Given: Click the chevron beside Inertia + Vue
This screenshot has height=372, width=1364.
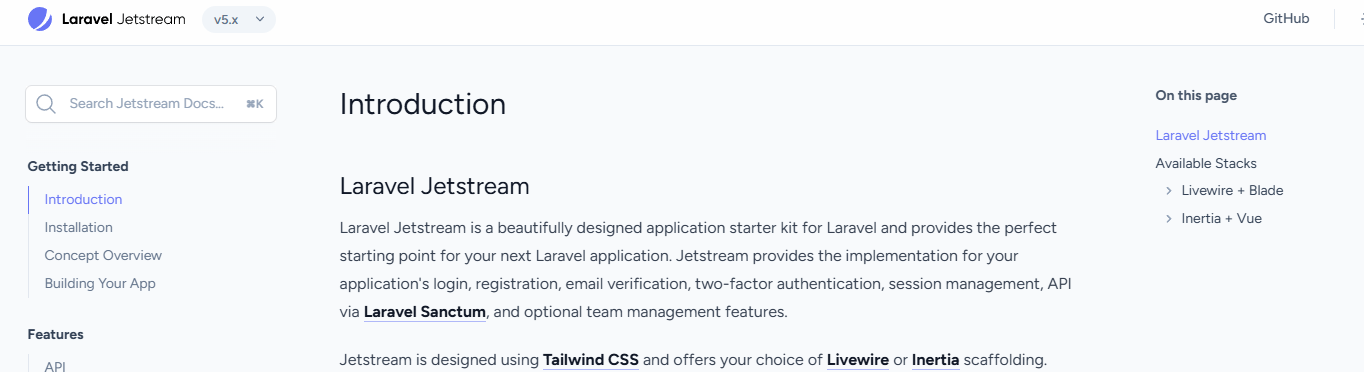Looking at the screenshot, I should [x=1168, y=219].
